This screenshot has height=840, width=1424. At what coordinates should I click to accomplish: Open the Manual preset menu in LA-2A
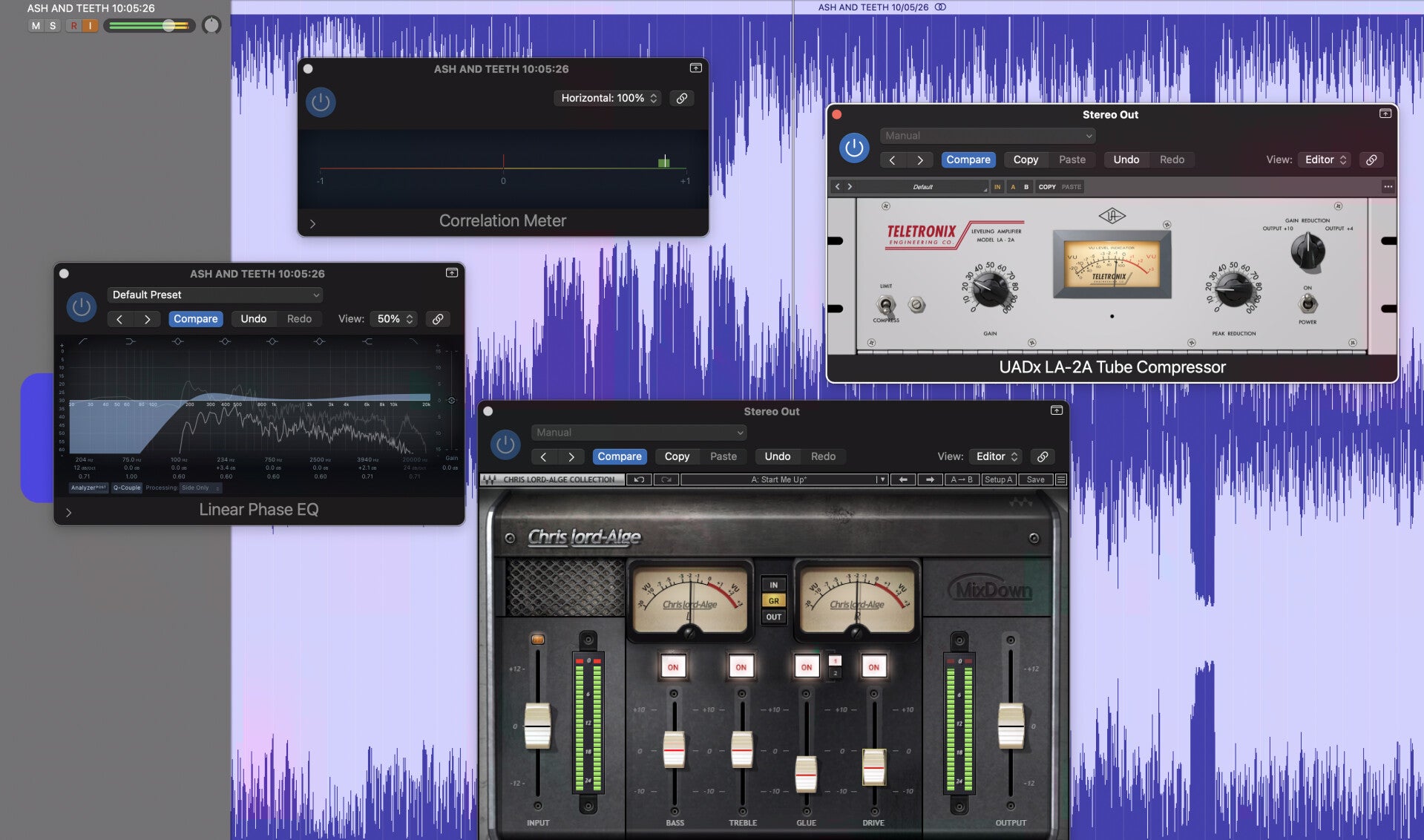(987, 136)
